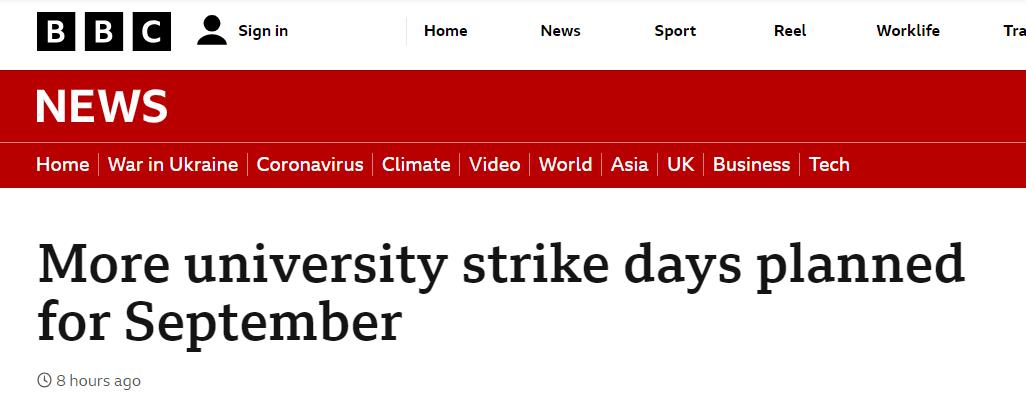Go to the Coronavirus section
The image size is (1026, 401).
pyautogui.click(x=310, y=165)
